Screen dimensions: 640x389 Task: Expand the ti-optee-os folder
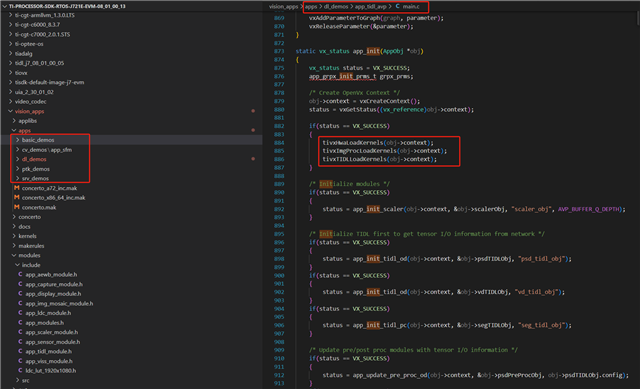[x=10, y=44]
